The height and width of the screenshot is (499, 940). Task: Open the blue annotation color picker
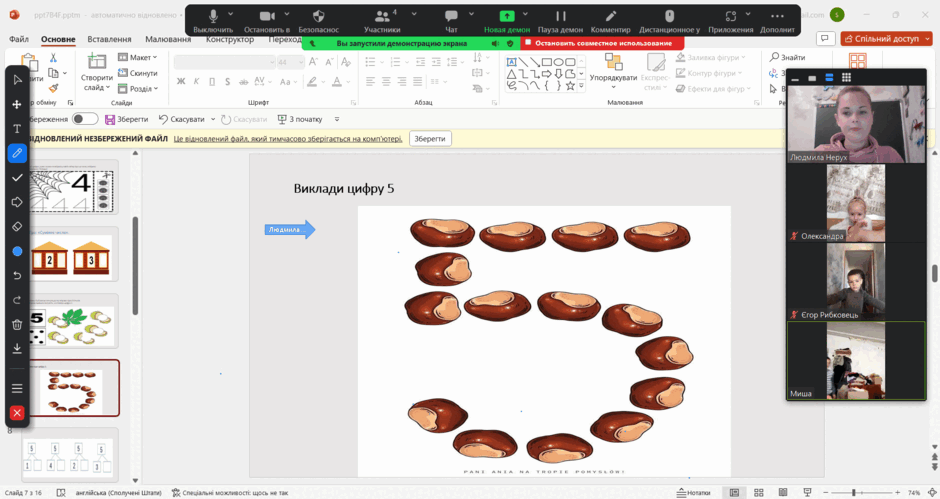17,251
